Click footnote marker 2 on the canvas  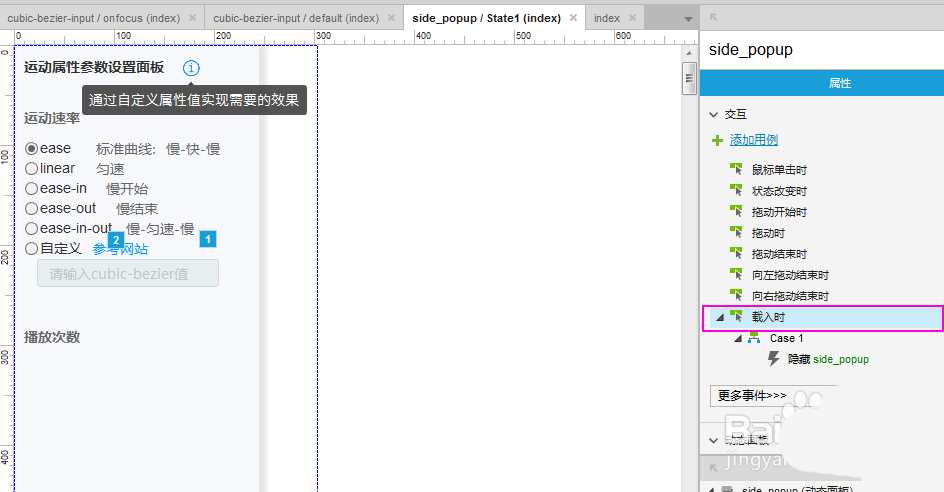pos(116,240)
